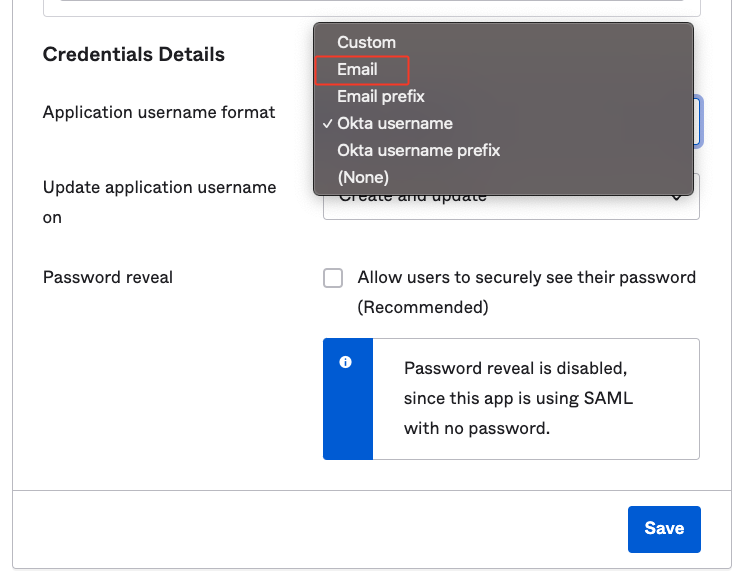This screenshot has width=740, height=571.
Task: Pick the Email prefix option
Action: (x=380, y=97)
